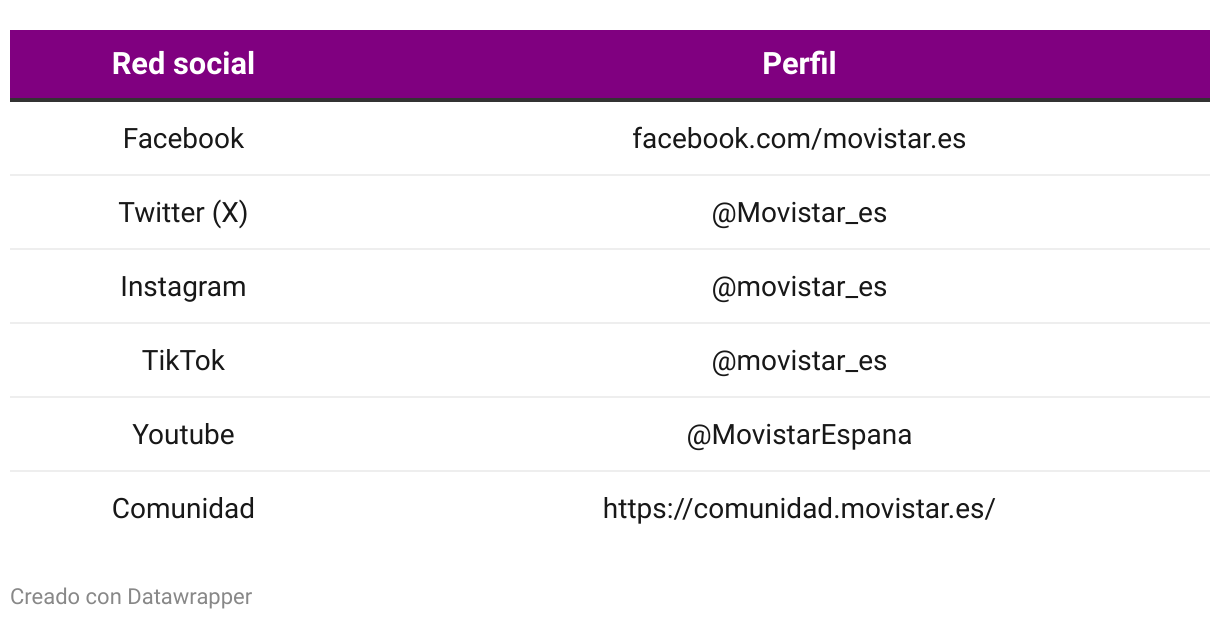The image size is (1220, 620).
Task: Click '(X)' in the Twitter label
Action: pos(229,212)
